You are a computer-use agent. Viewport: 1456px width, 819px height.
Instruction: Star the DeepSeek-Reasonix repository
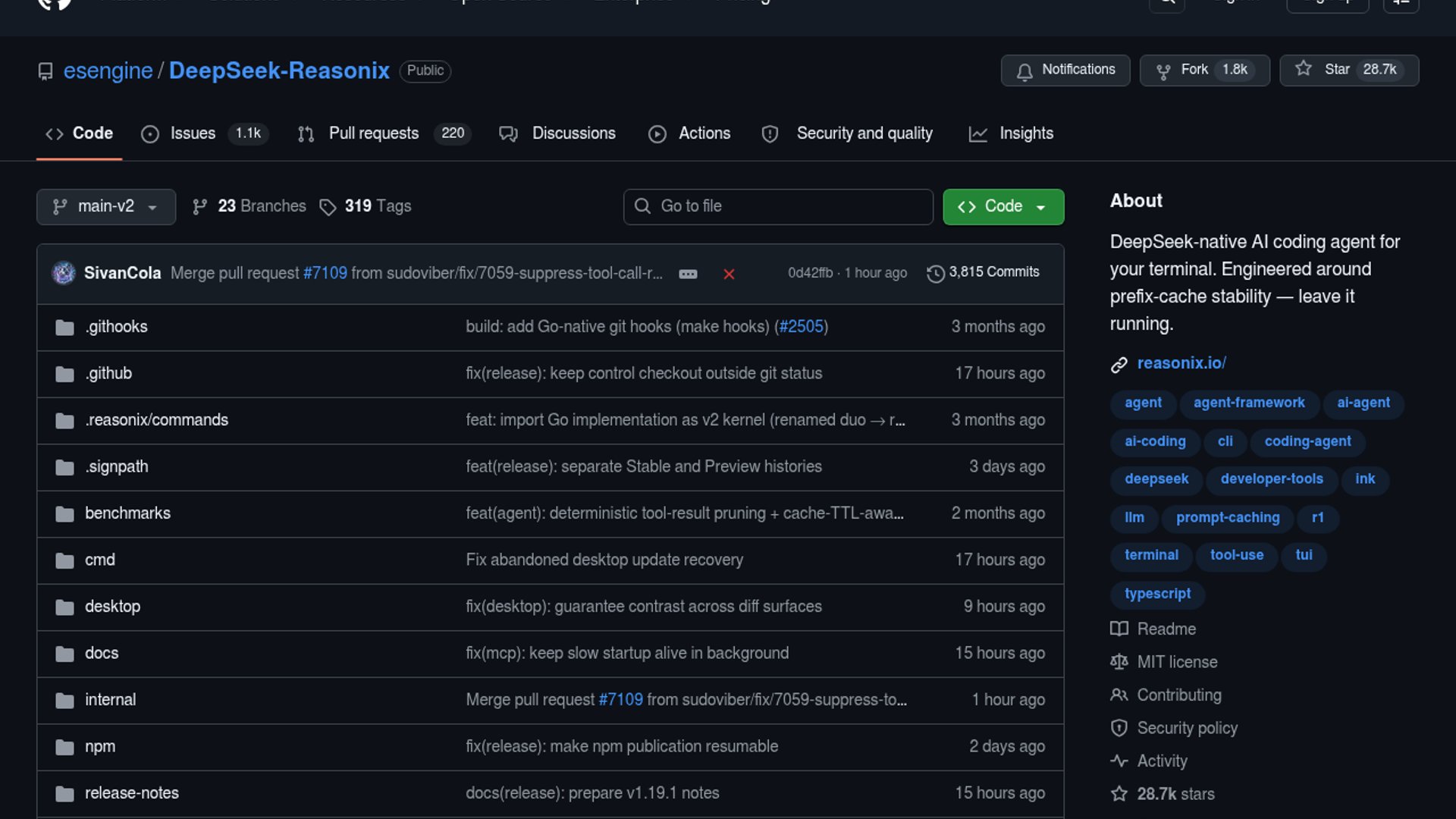click(x=1349, y=70)
